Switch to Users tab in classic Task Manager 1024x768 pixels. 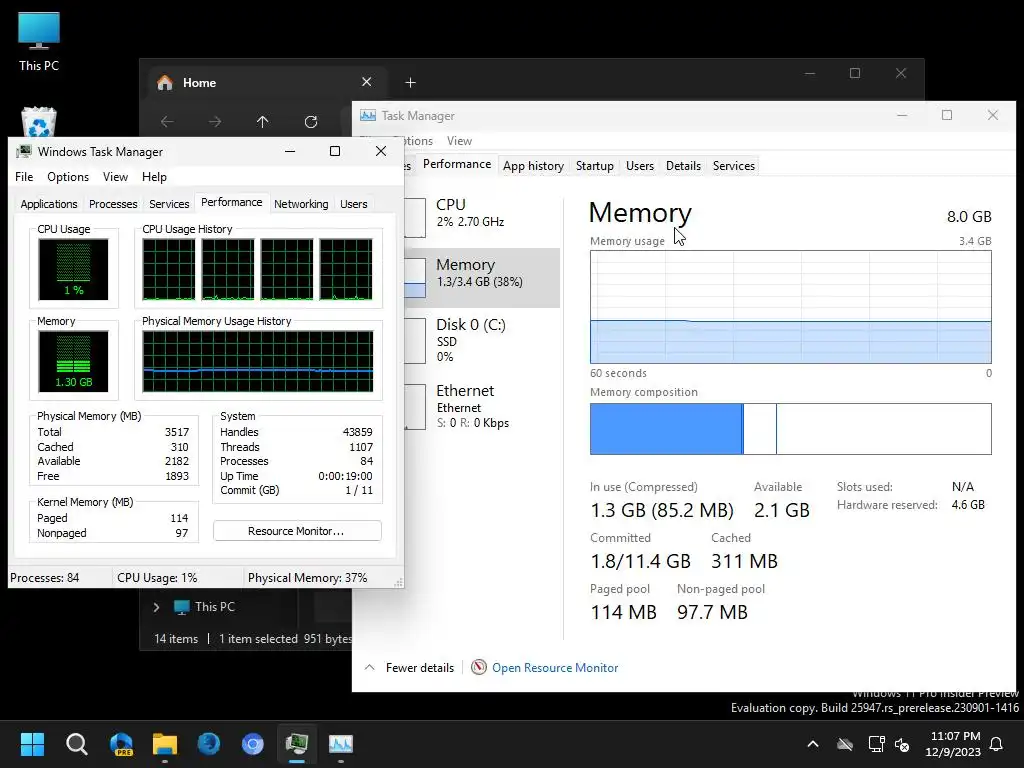(353, 204)
